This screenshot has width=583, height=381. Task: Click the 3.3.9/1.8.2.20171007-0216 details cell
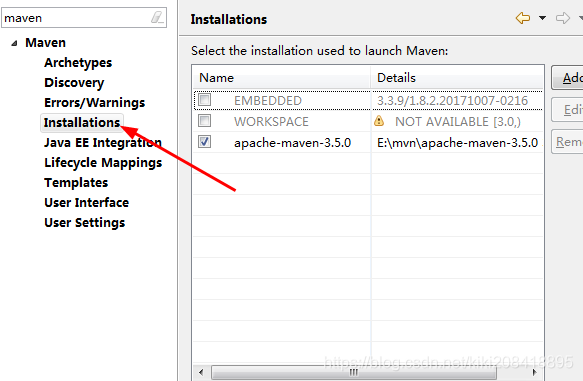pyautogui.click(x=452, y=101)
